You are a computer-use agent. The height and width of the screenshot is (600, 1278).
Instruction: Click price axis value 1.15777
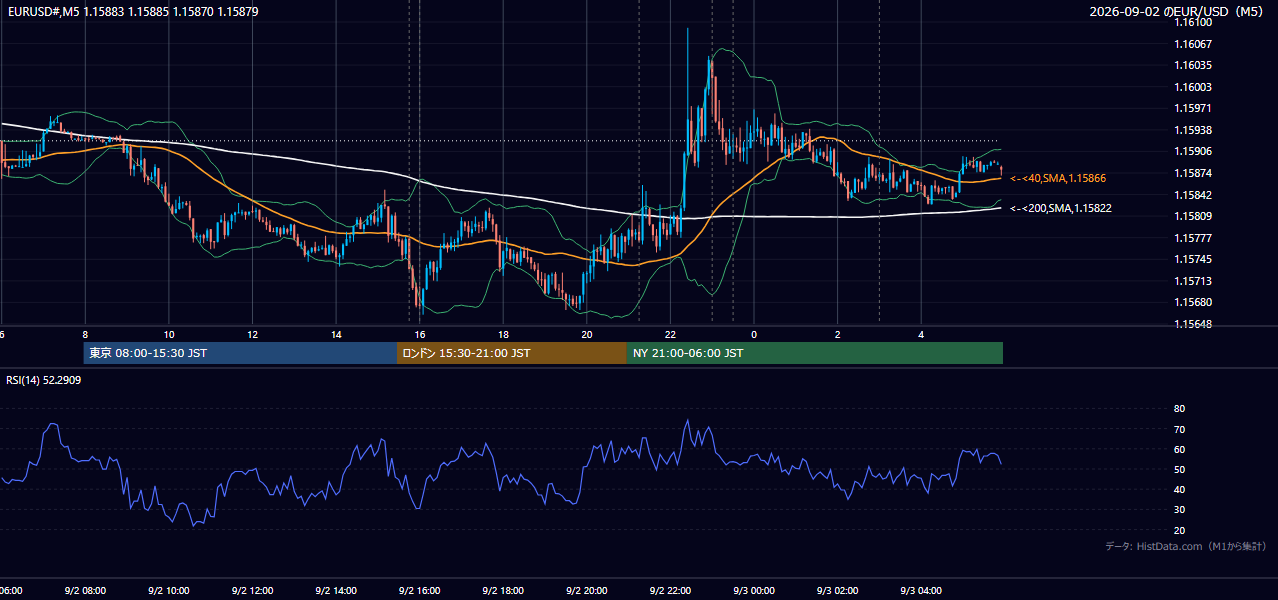point(1194,238)
